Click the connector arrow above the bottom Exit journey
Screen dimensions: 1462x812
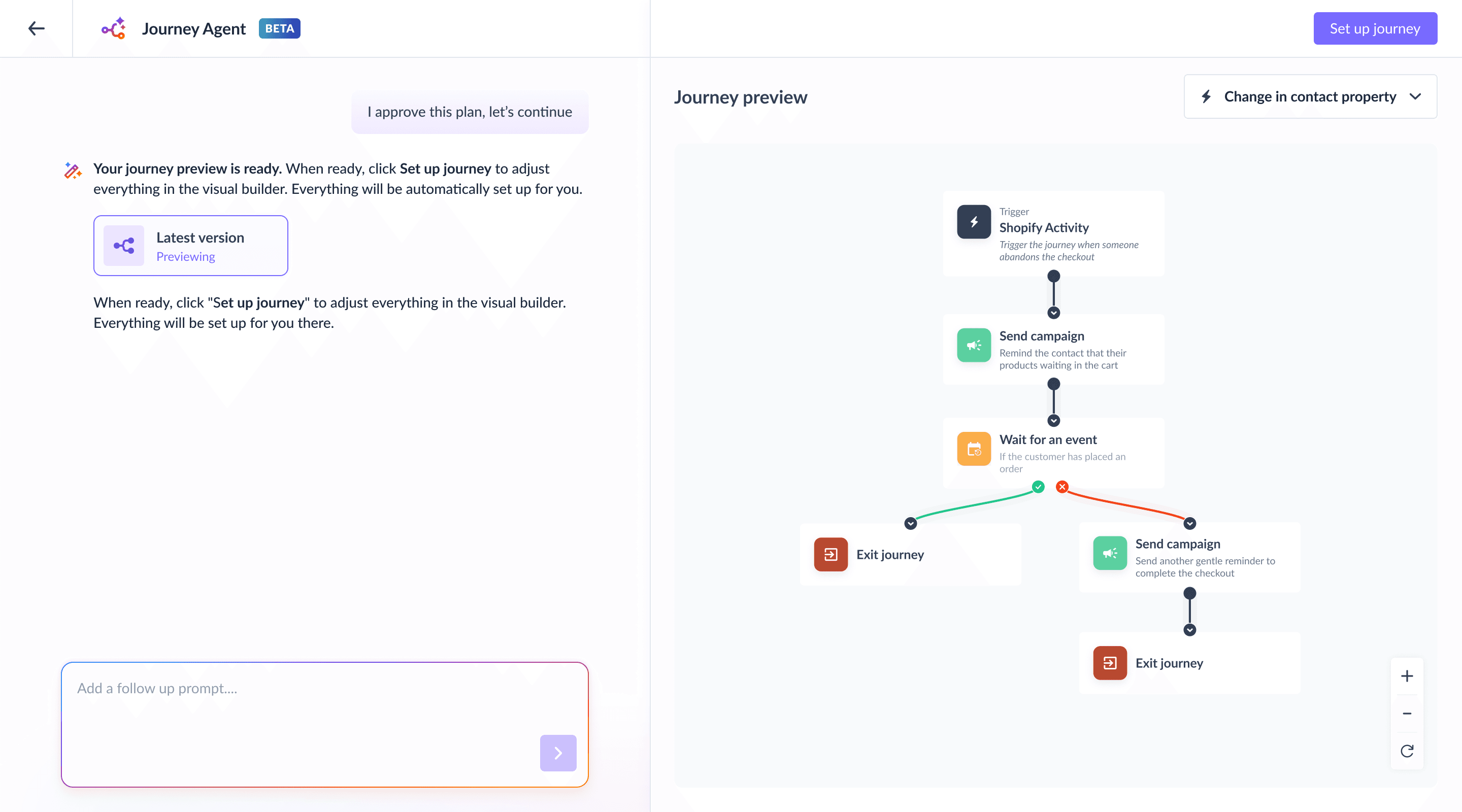tap(1189, 630)
